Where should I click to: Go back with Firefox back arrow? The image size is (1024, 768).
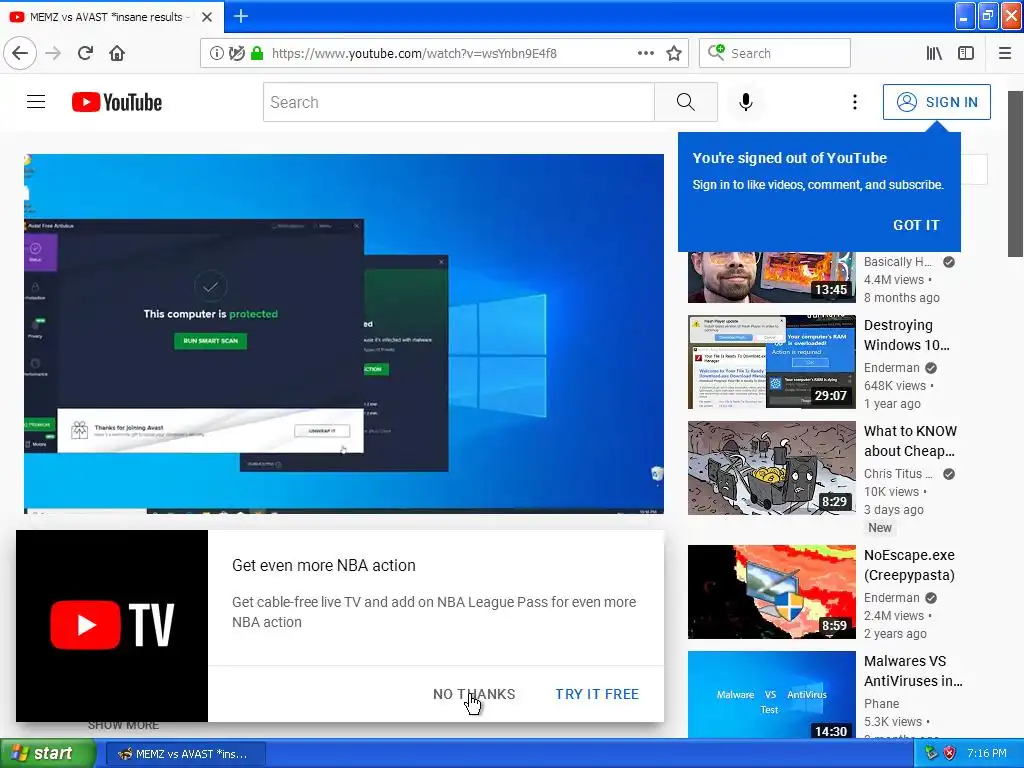(x=20, y=53)
